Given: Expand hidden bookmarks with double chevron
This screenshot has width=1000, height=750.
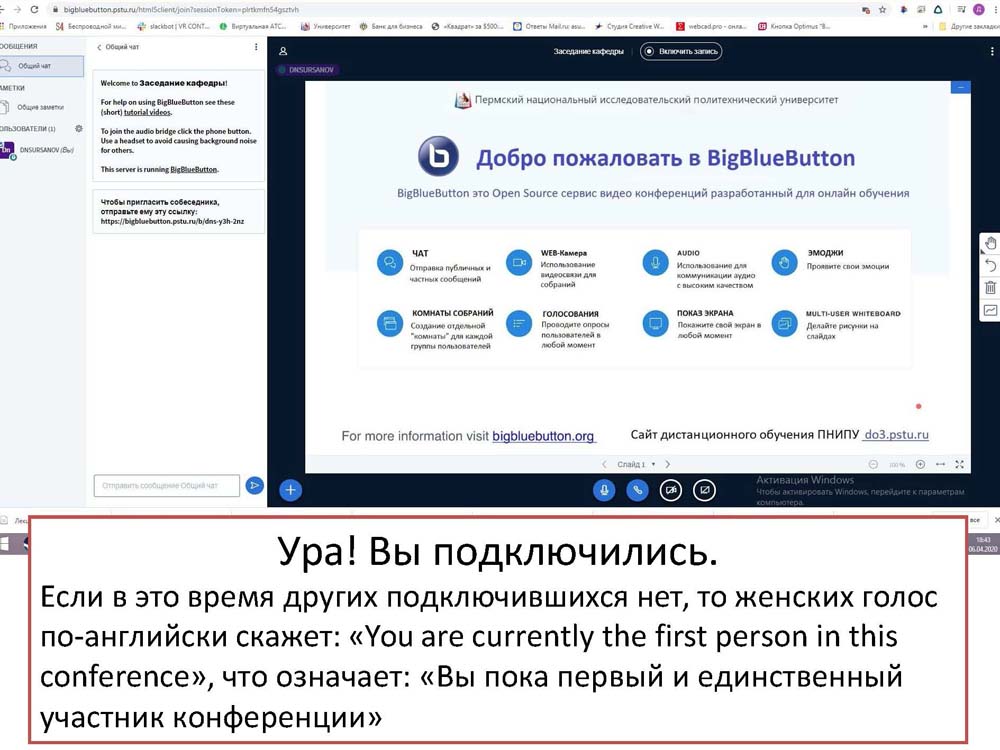Looking at the screenshot, I should [925, 26].
